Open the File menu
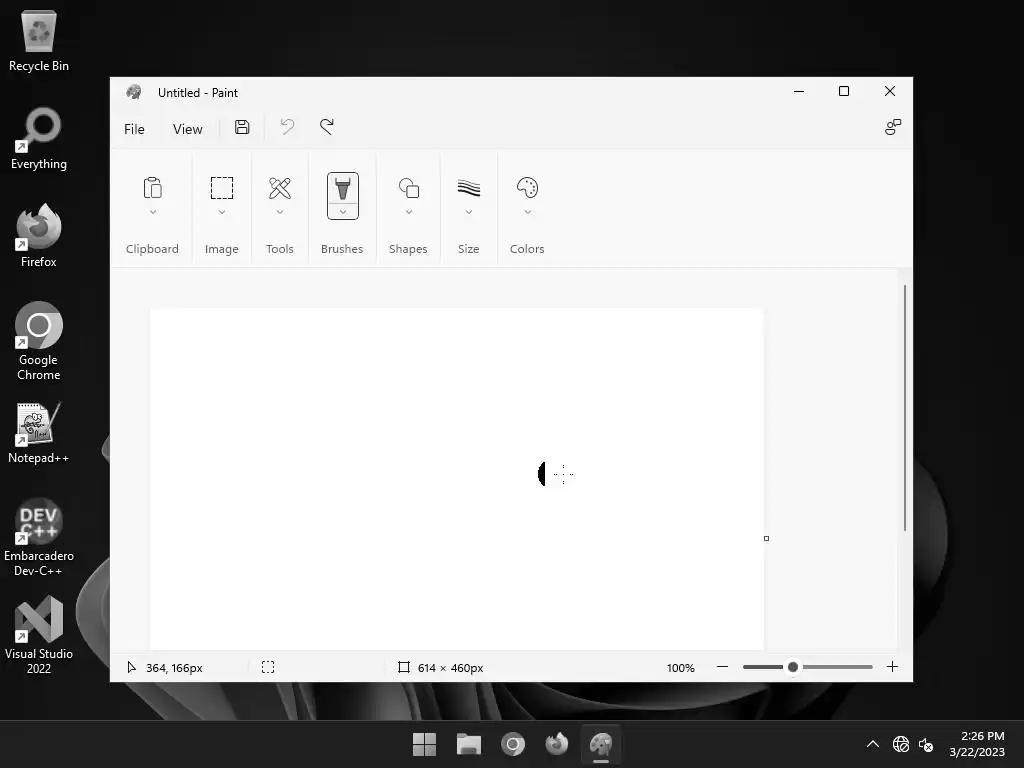The height and width of the screenshot is (768, 1024). pyautogui.click(x=134, y=129)
